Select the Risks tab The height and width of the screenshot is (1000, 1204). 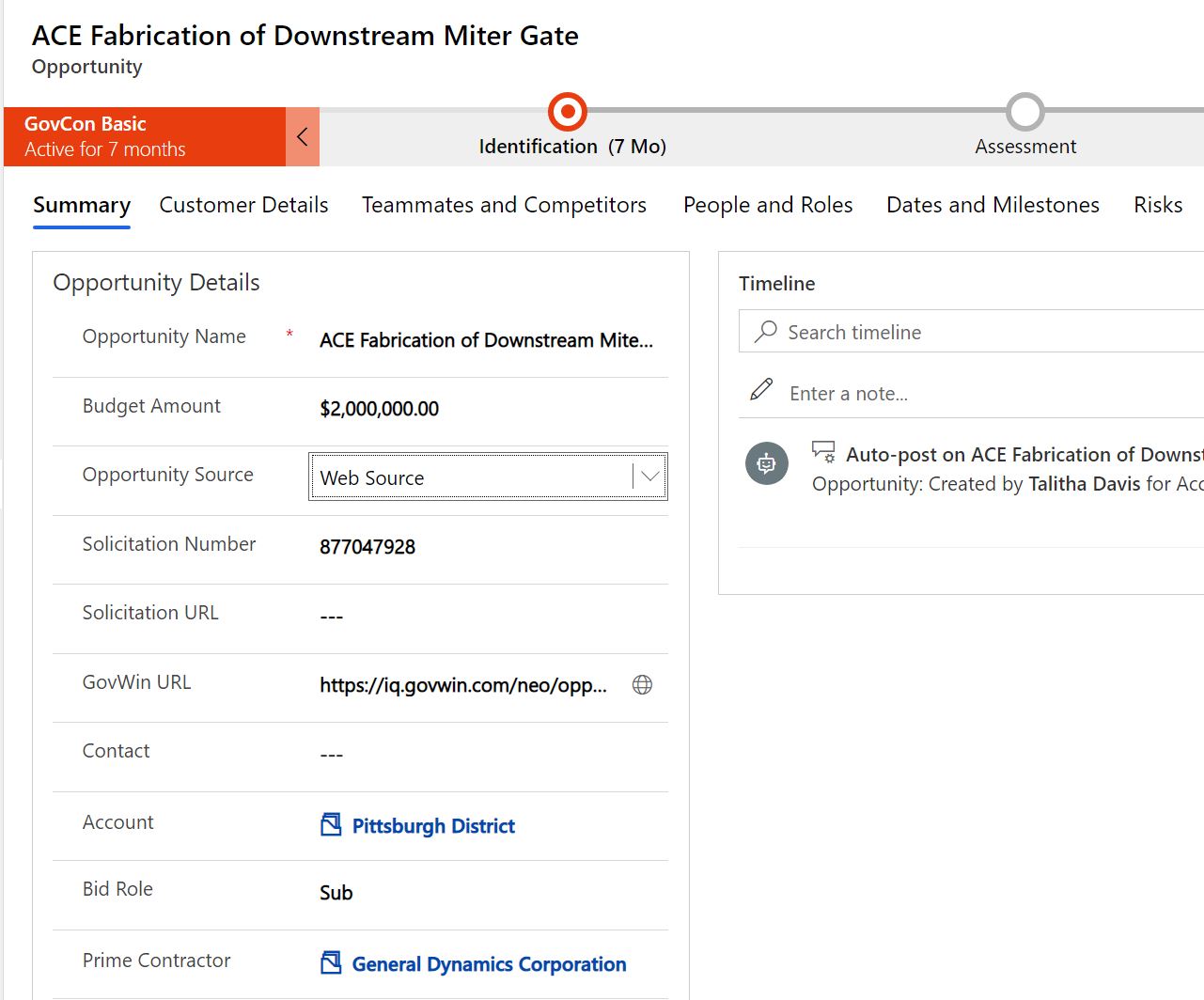(1157, 205)
